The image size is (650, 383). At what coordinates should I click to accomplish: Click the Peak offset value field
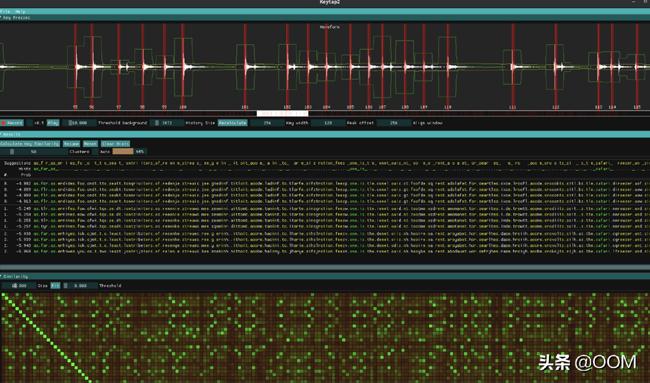click(328, 123)
